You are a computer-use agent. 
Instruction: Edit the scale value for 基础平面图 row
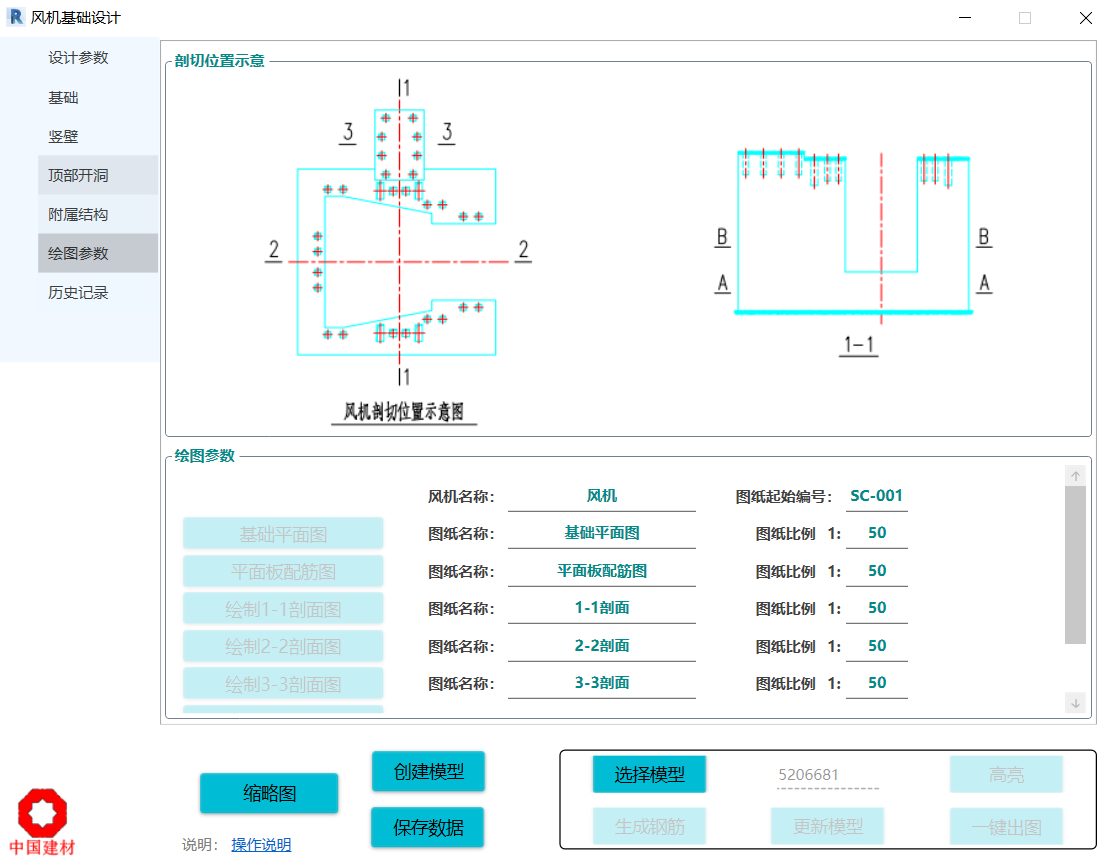[877, 533]
